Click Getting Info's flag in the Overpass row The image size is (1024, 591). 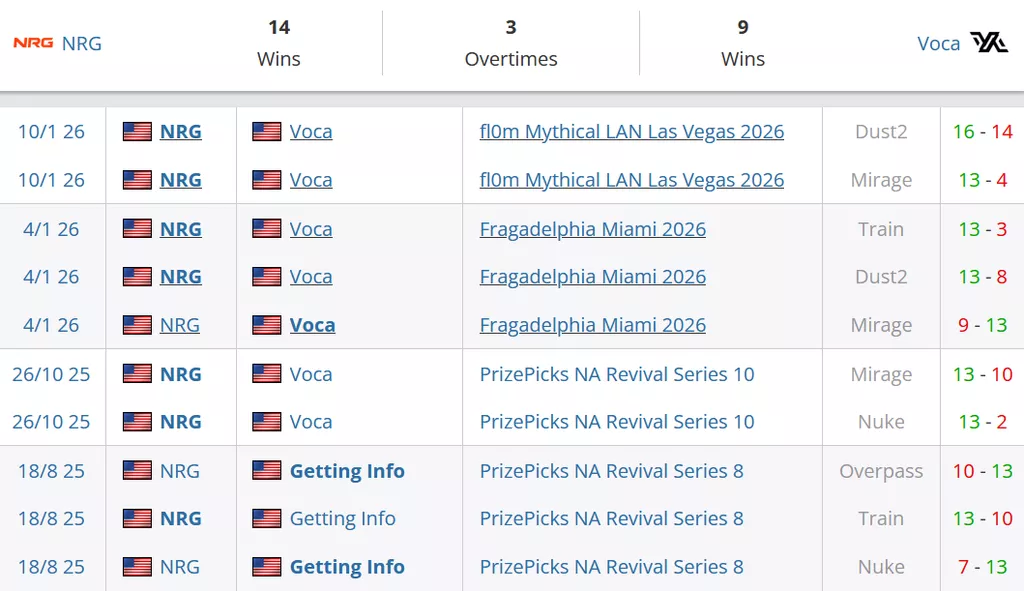tap(267, 471)
